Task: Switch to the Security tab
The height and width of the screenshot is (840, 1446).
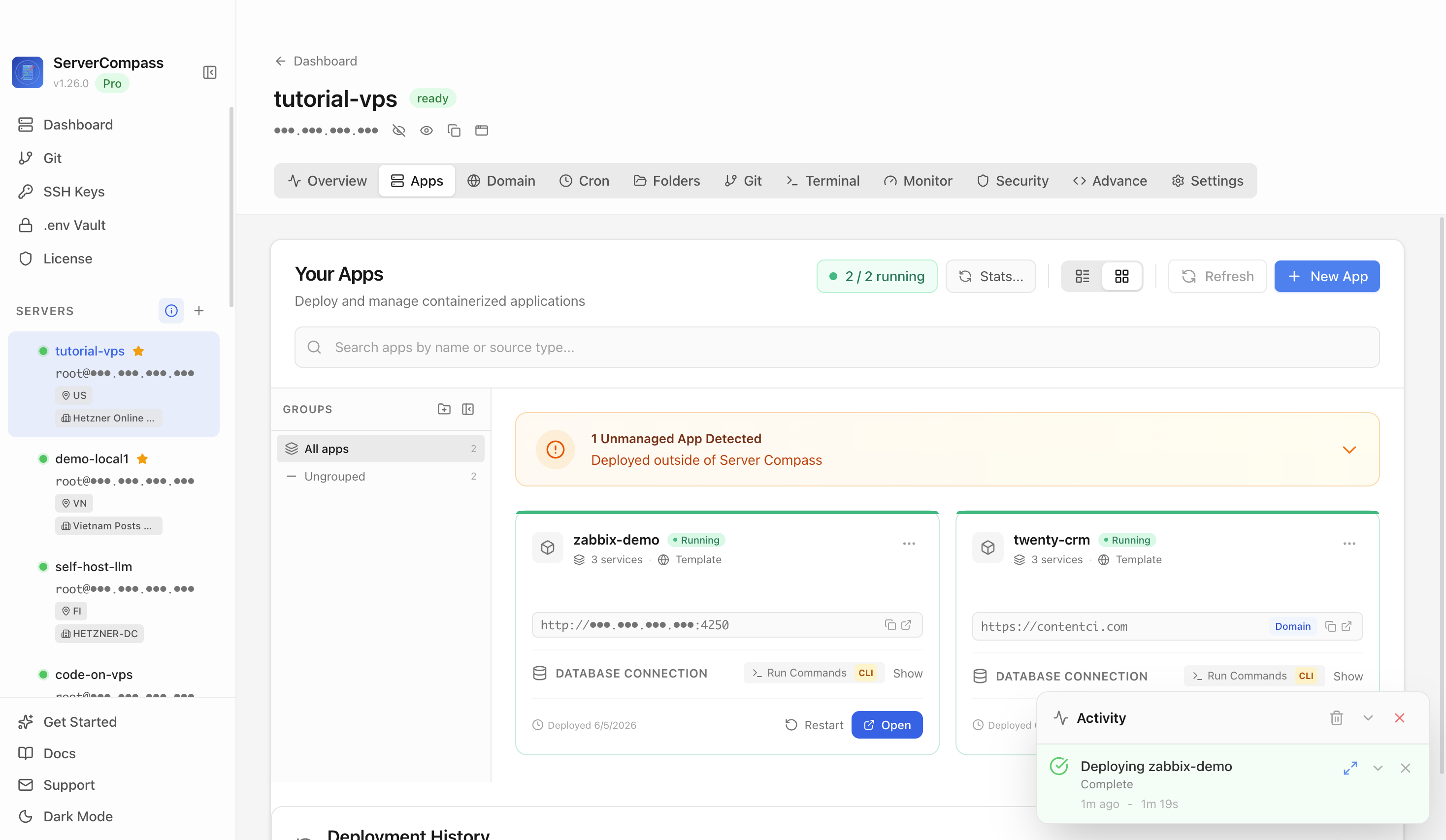Action: [1013, 181]
